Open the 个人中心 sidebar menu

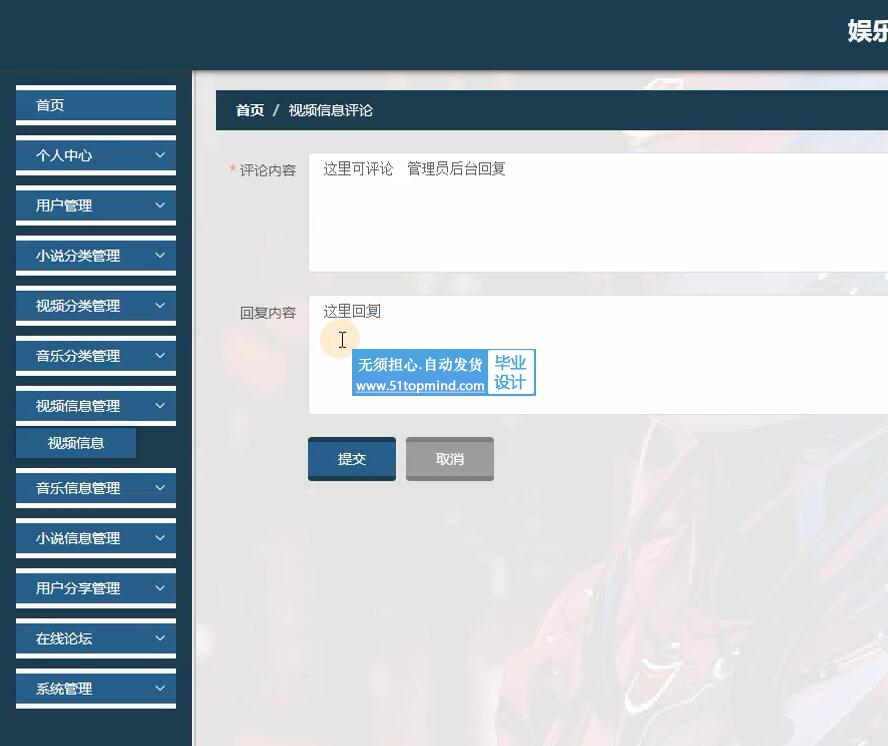coord(96,155)
